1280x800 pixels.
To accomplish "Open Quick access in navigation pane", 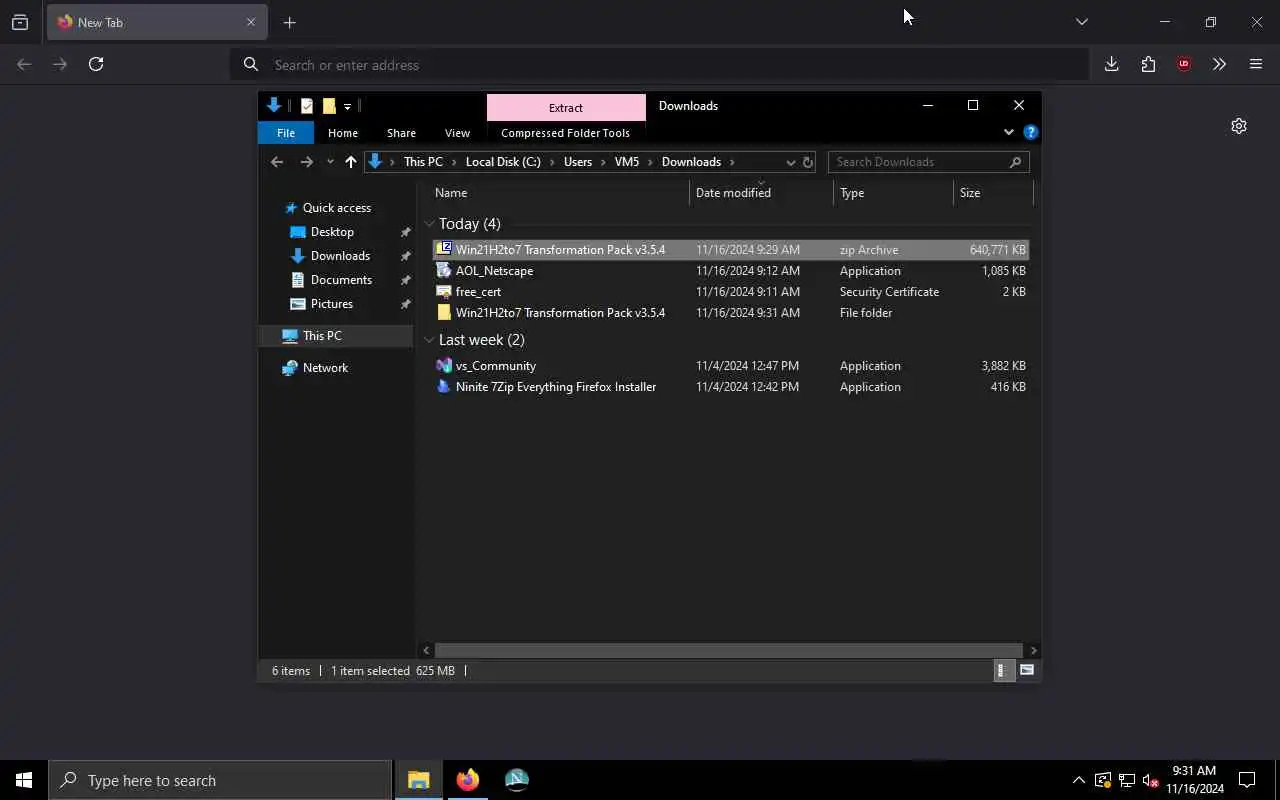I will (337, 208).
